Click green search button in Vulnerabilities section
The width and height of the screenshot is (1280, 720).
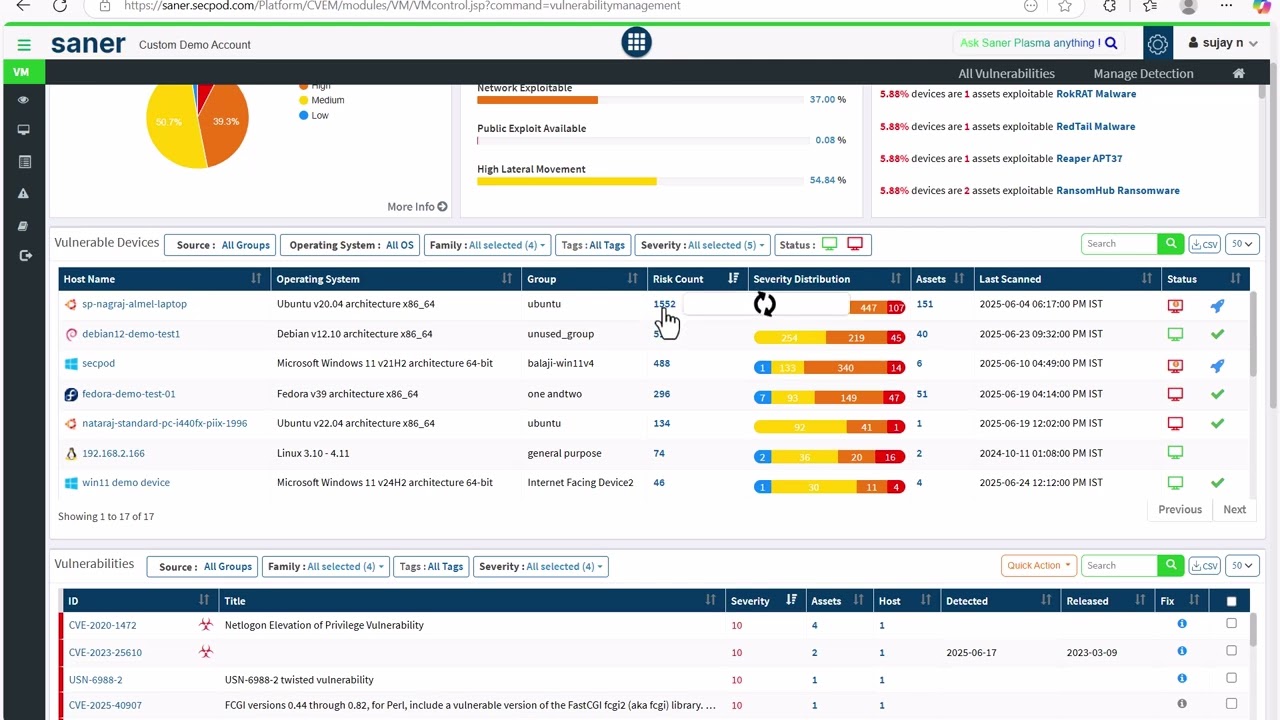(1171, 566)
